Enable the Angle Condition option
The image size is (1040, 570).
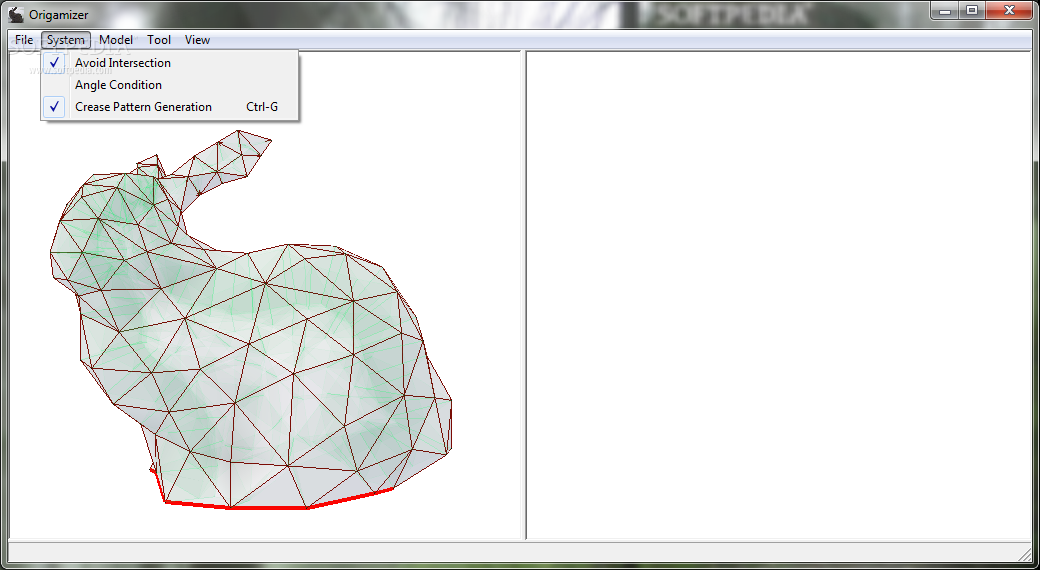(169, 85)
